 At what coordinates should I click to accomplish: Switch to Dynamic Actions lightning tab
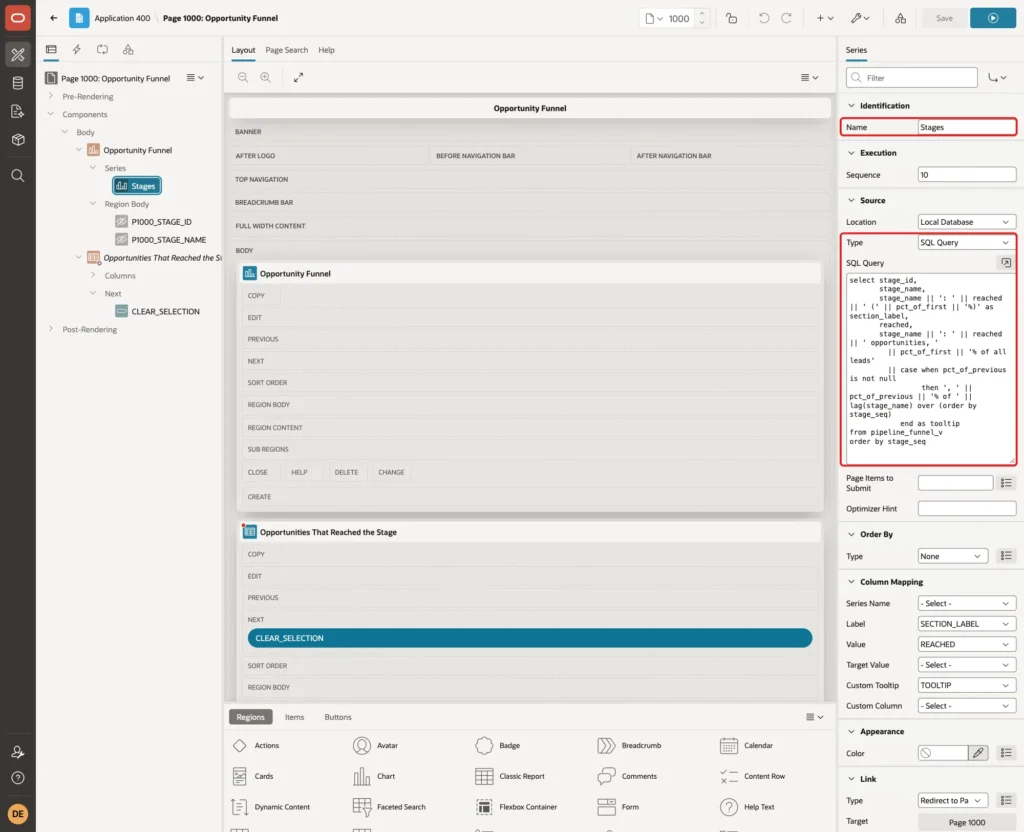76,50
